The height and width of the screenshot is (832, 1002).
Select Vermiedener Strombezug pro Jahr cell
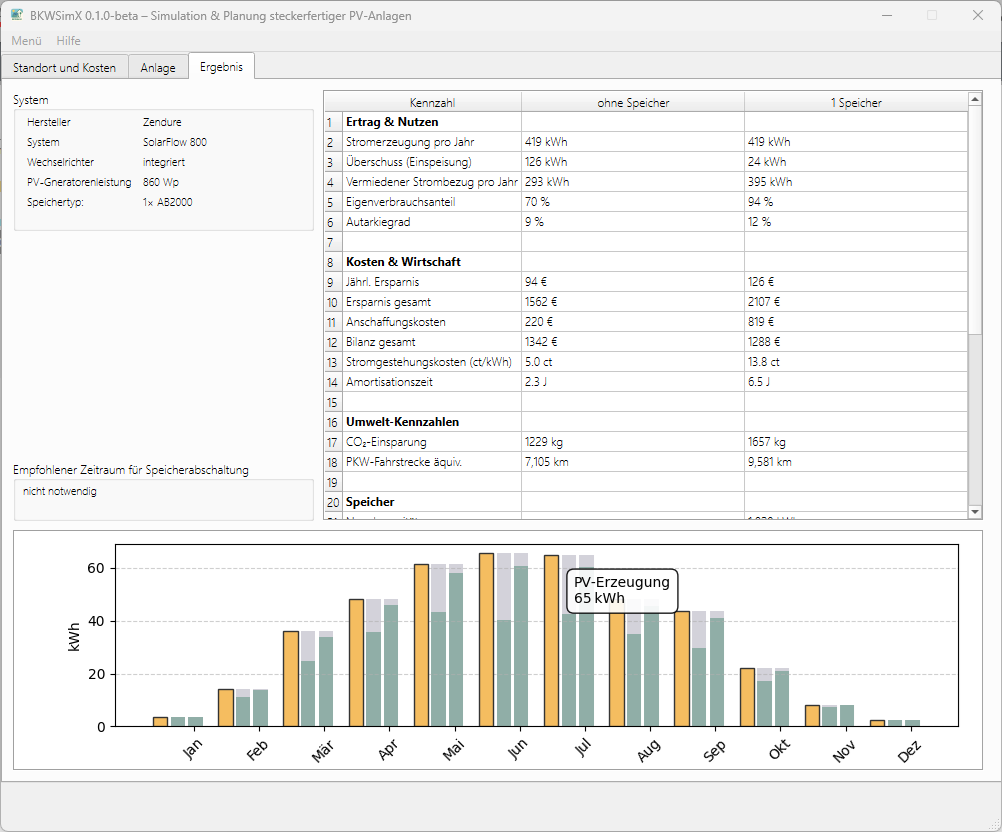(432, 182)
